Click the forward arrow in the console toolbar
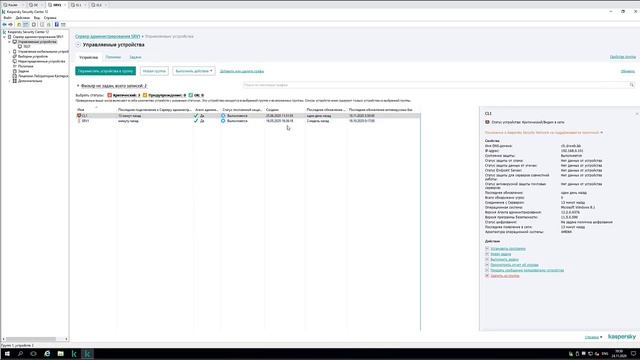Screen dimensions: 640x360 click(x=11, y=24)
